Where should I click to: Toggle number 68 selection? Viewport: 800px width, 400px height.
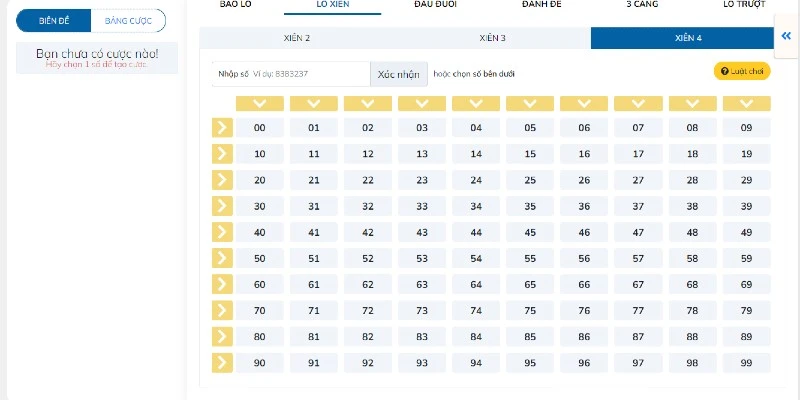click(x=692, y=284)
